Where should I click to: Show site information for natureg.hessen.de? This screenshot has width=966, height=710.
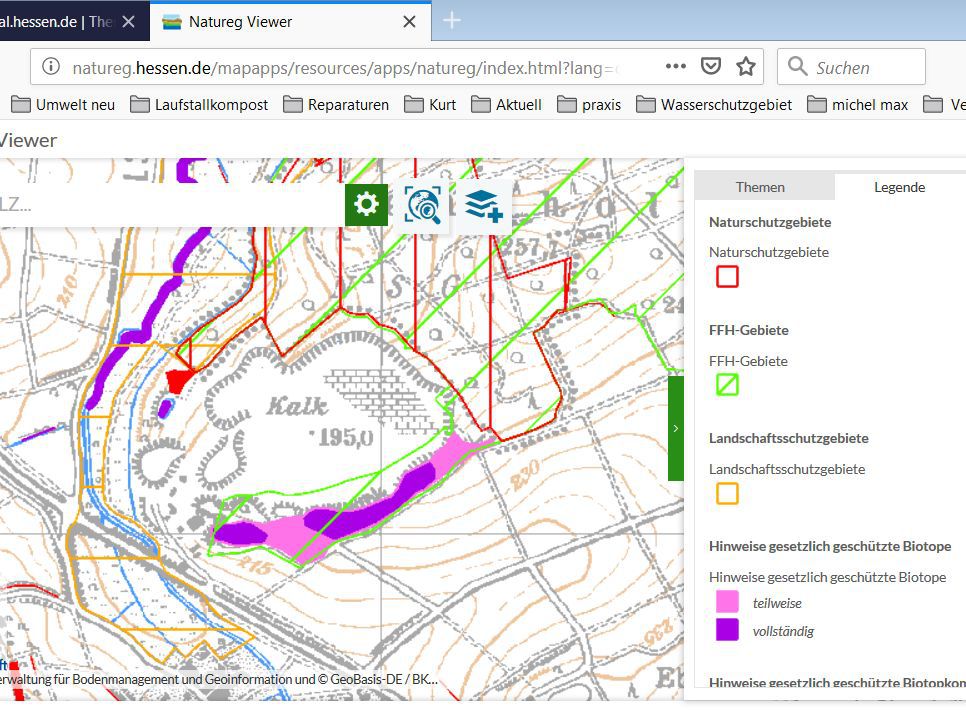pyautogui.click(x=50, y=67)
